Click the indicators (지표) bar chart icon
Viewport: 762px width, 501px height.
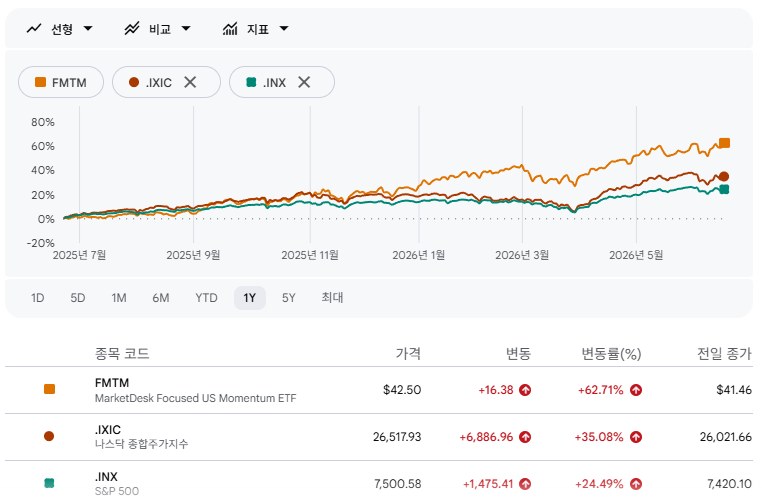click(230, 29)
